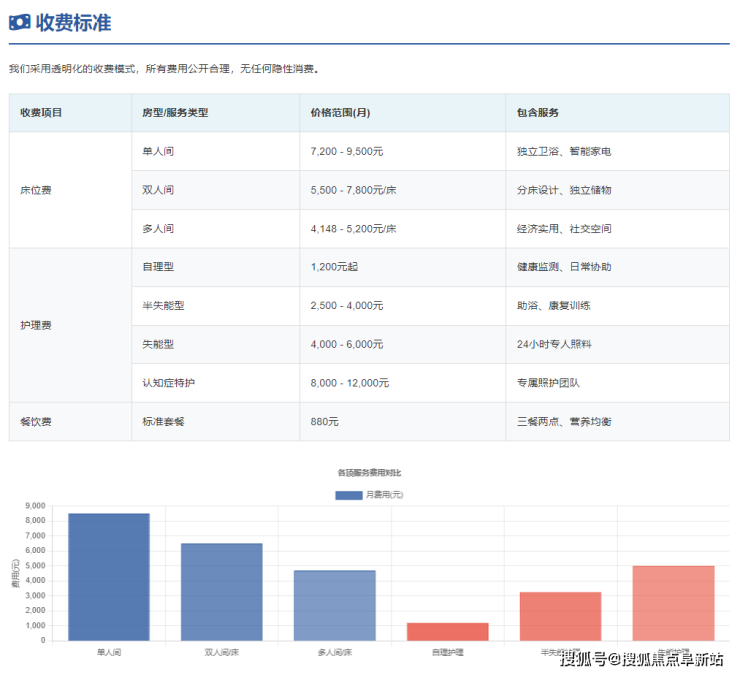Click the 各项服务费用对比 chart title
This screenshot has height=675, width=740.
click(x=369, y=472)
